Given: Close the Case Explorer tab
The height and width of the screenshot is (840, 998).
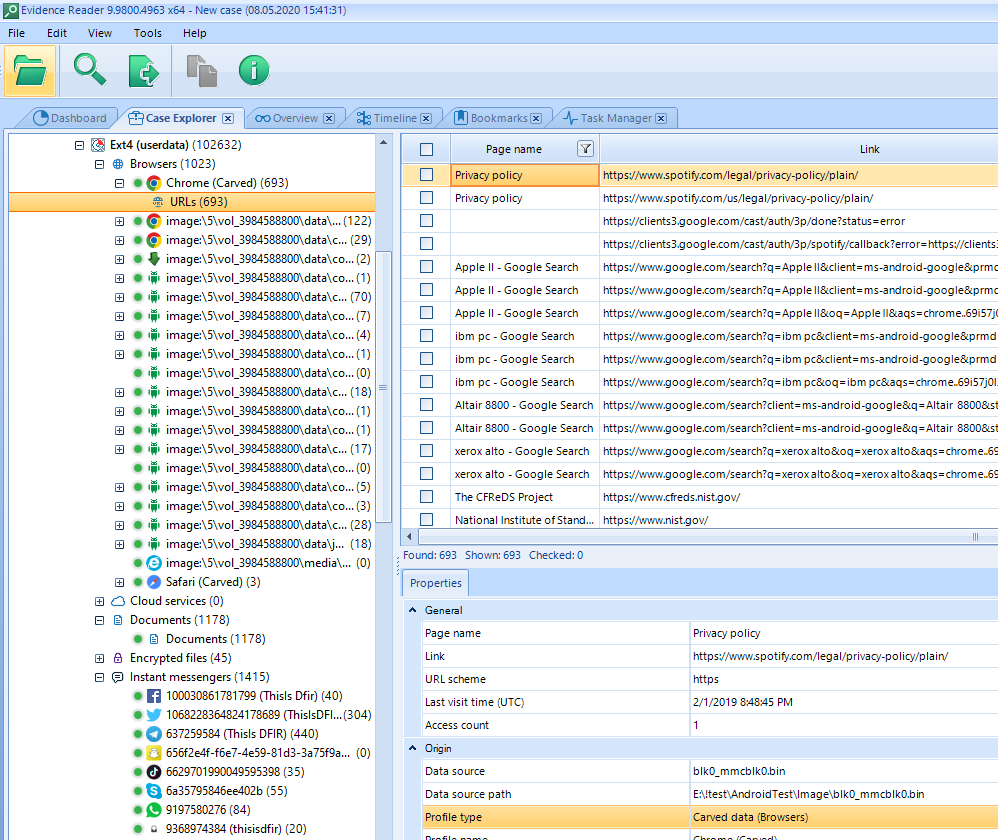Looking at the screenshot, I should tap(228, 118).
